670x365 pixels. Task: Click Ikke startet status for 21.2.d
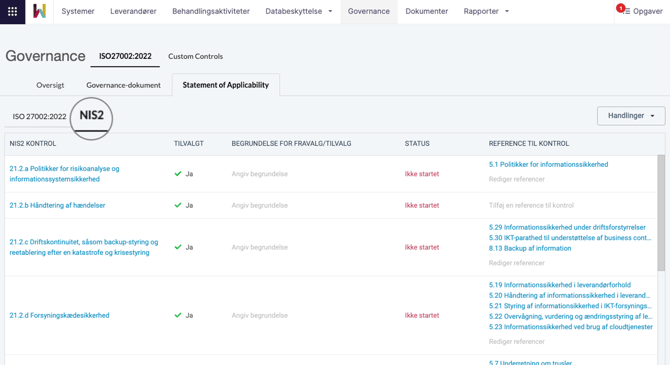[422, 315]
